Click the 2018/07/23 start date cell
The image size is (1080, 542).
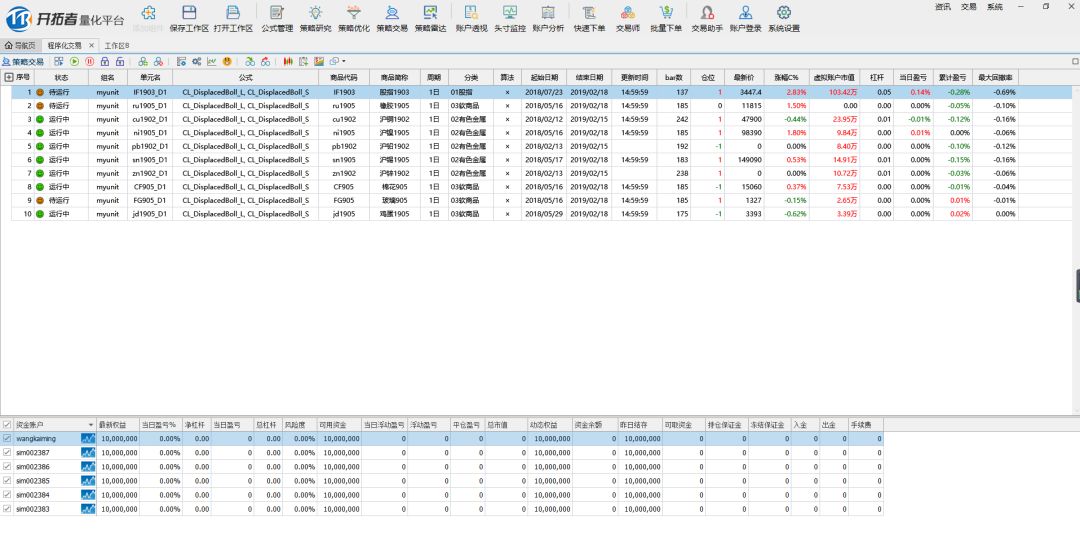544,92
